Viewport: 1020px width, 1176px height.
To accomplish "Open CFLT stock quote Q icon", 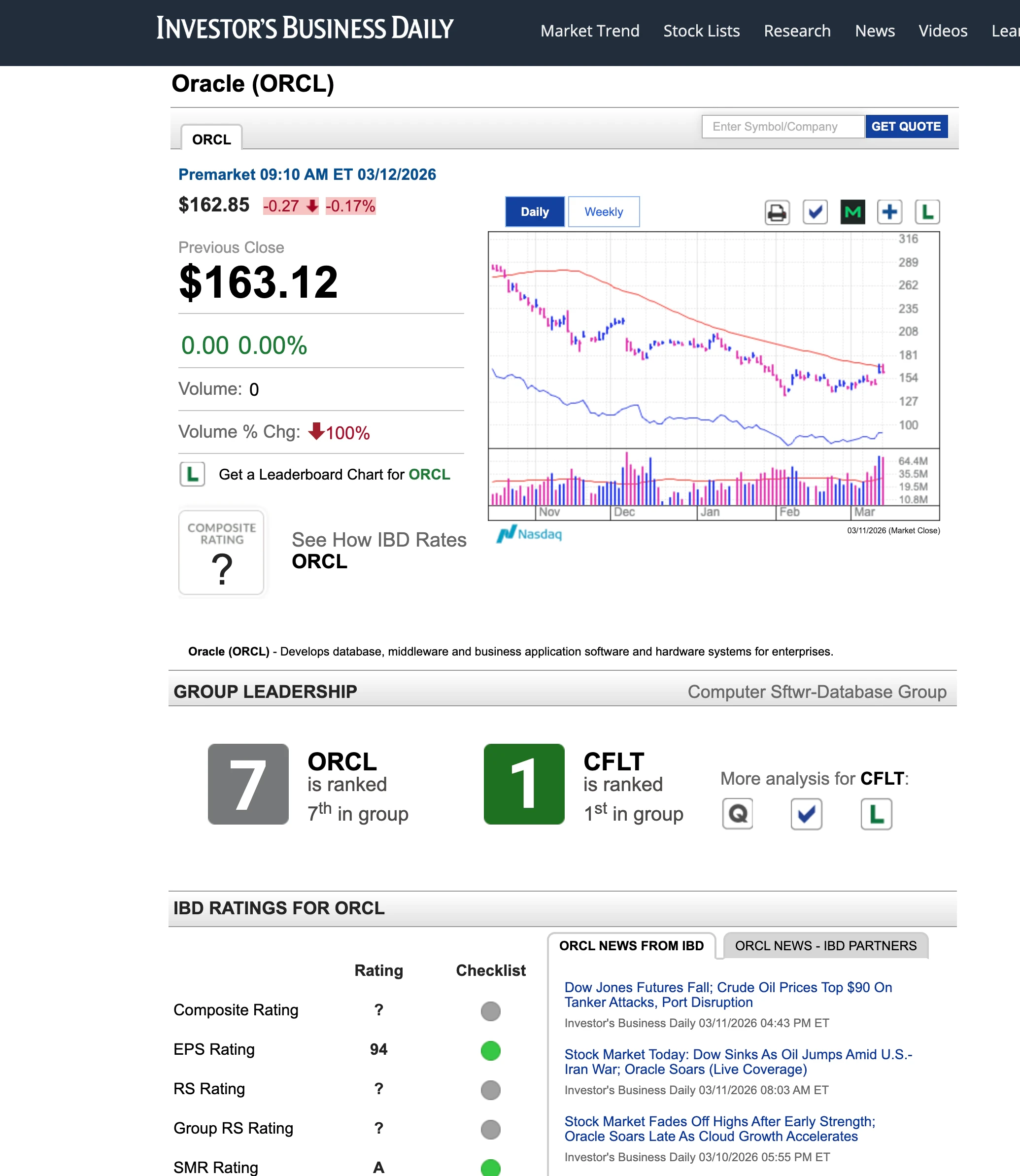I will [738, 814].
